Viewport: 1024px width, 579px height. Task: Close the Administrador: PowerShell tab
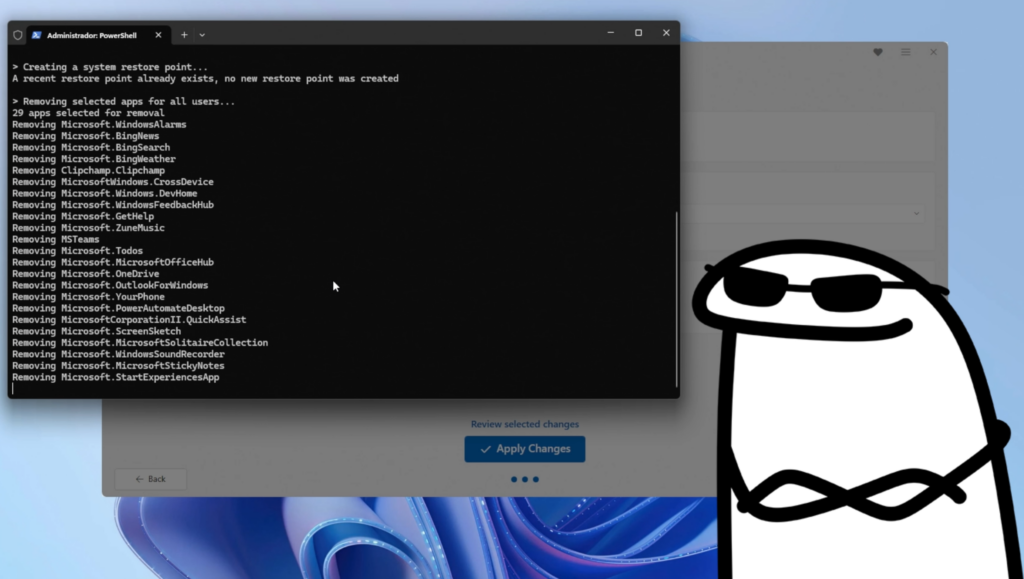point(158,35)
